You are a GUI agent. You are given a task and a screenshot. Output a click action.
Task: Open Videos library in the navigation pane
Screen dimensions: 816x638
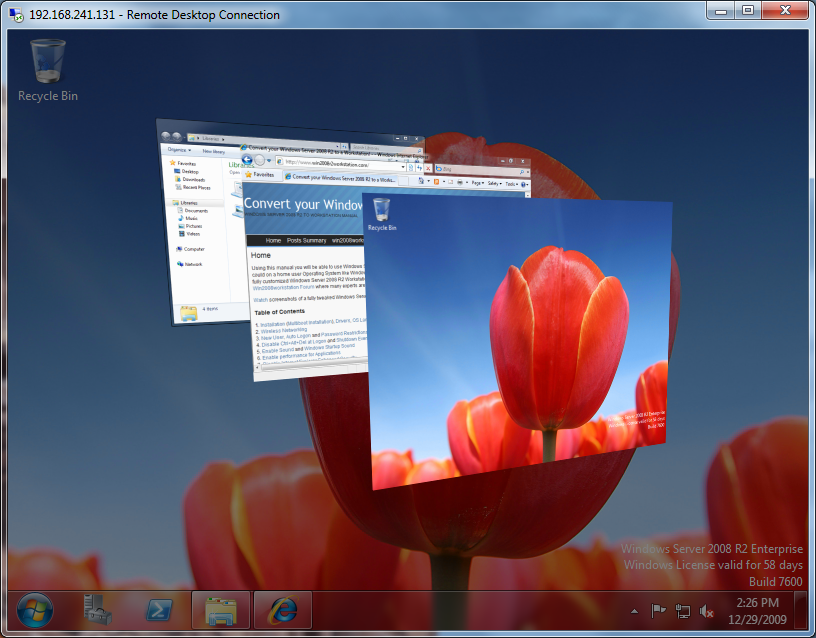coord(189,234)
